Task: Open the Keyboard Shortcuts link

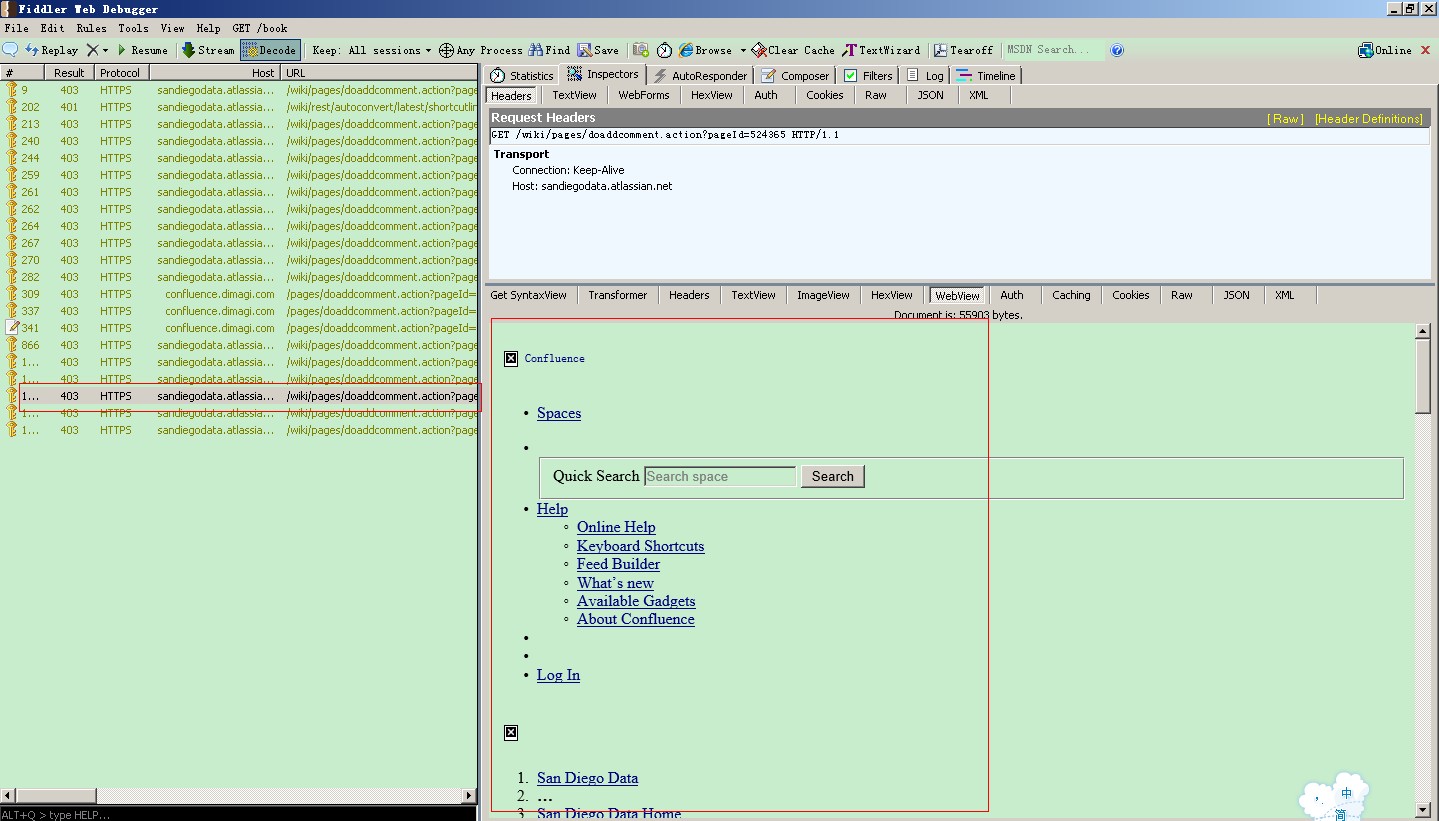Action: (640, 546)
